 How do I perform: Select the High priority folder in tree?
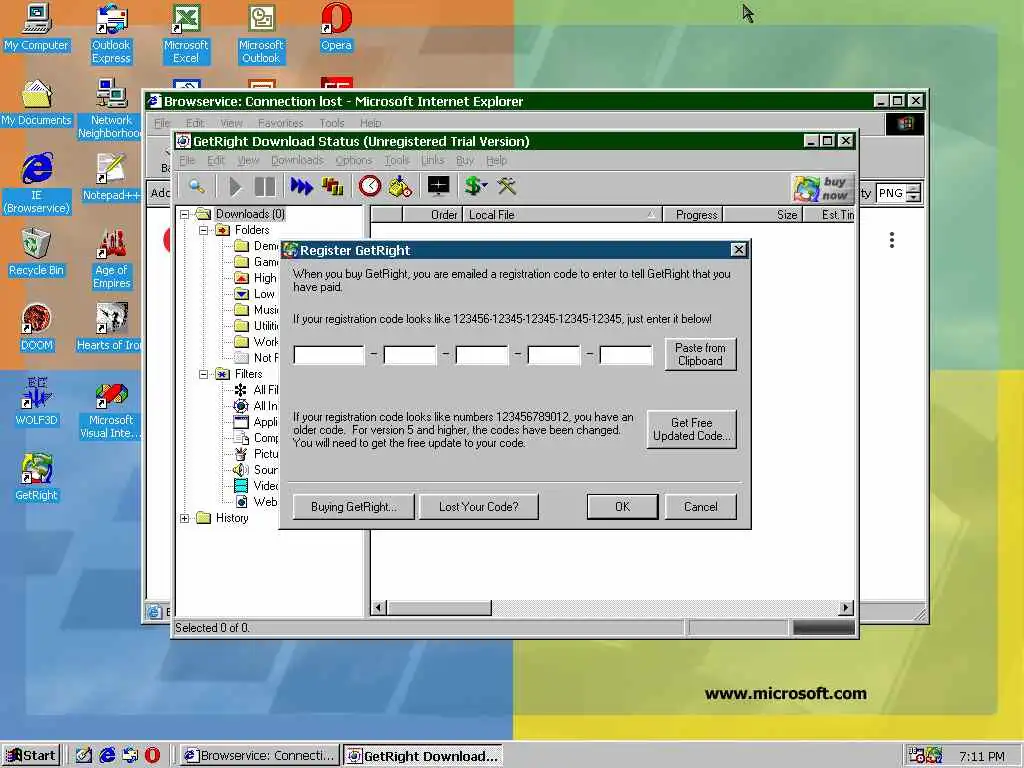pos(255,278)
